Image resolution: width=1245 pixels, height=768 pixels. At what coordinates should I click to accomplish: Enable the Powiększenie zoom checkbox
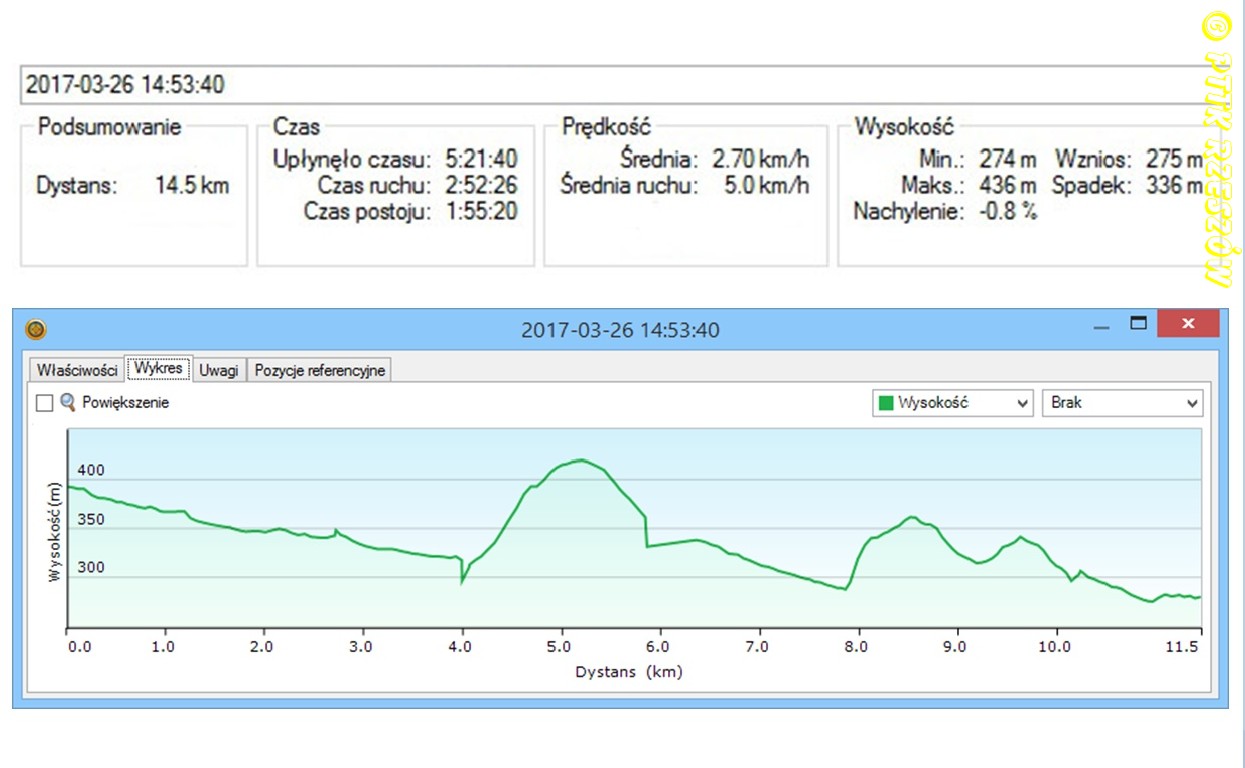(x=44, y=403)
